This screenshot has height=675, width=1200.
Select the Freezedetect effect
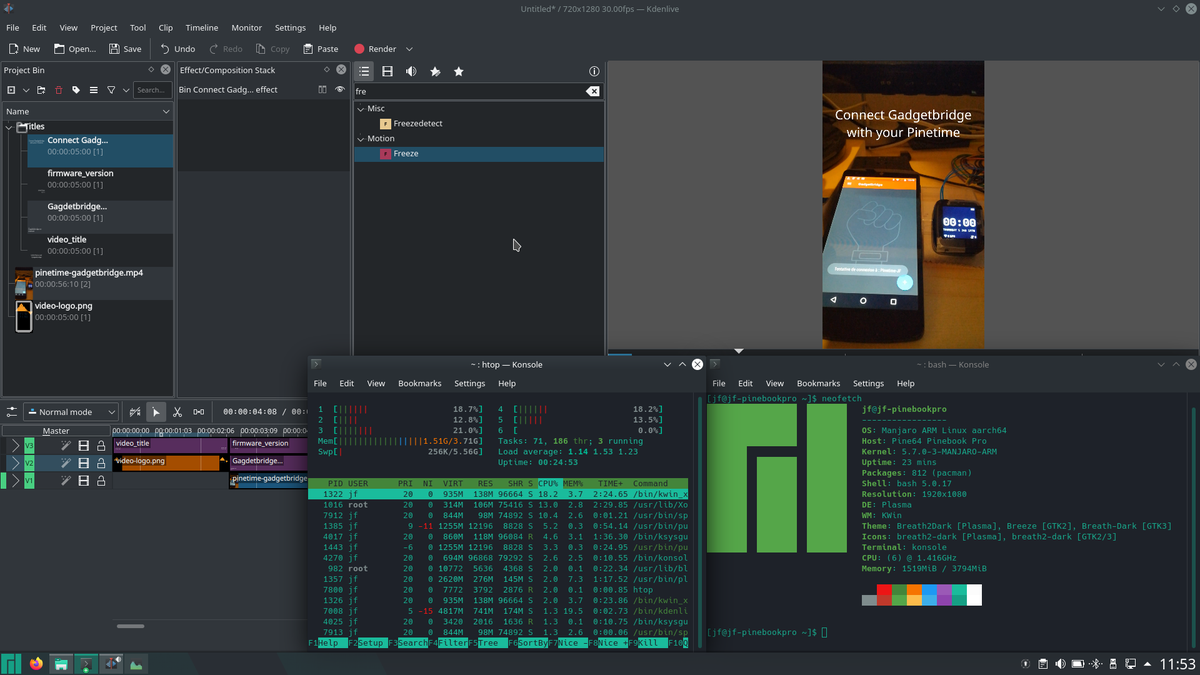(418, 123)
